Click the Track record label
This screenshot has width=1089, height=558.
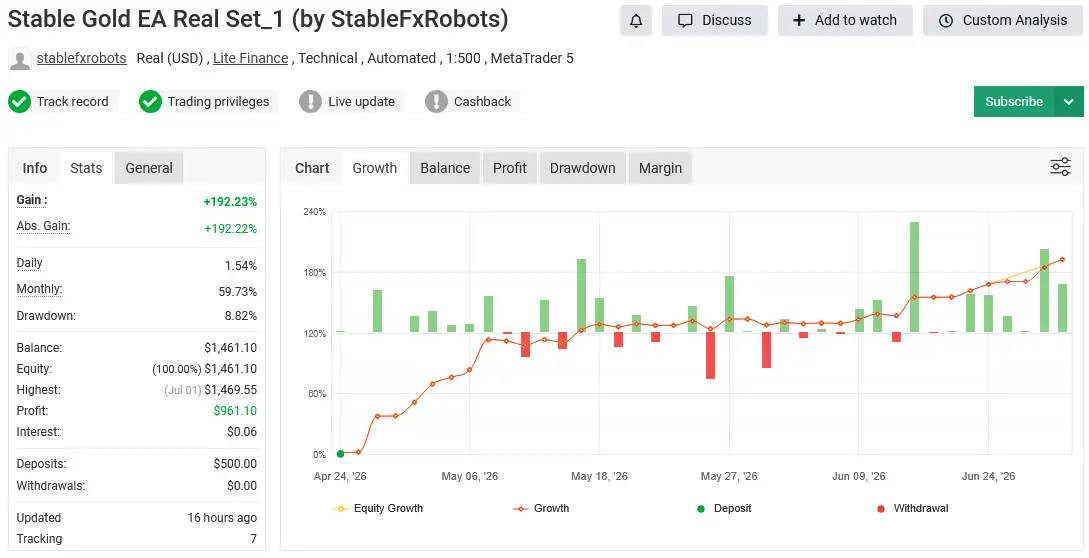(72, 101)
